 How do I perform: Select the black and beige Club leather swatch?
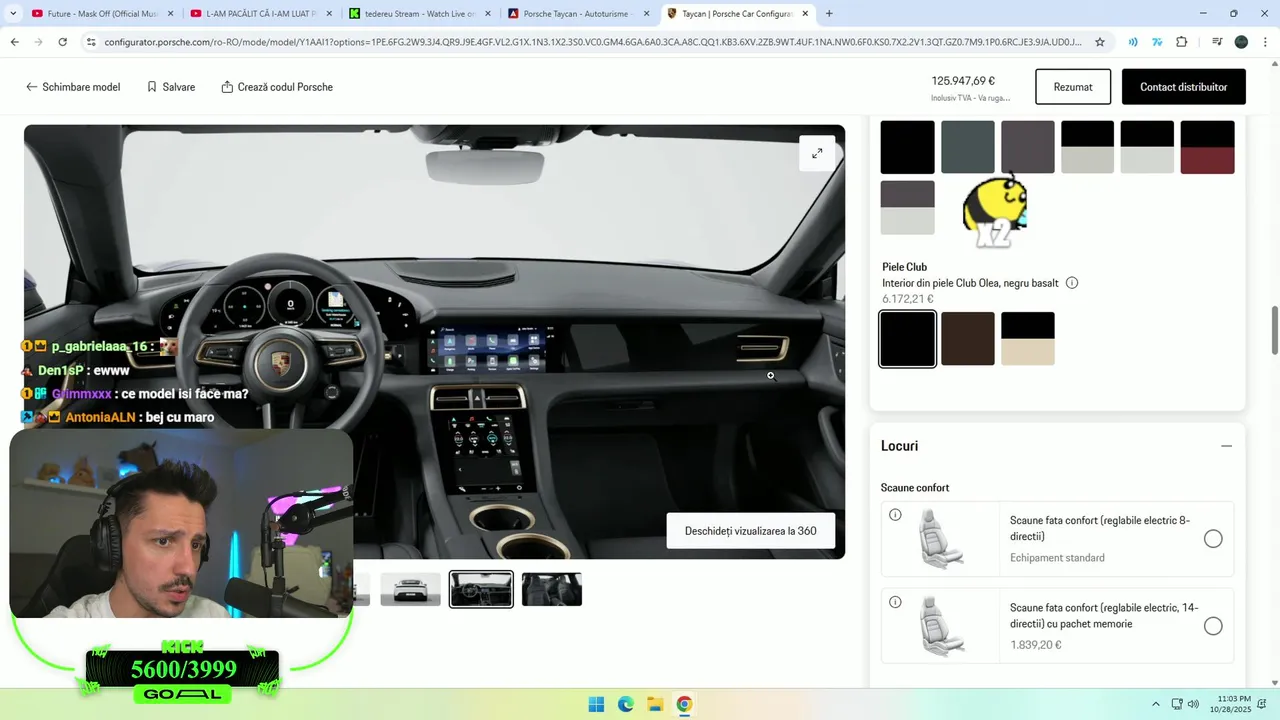(1028, 339)
